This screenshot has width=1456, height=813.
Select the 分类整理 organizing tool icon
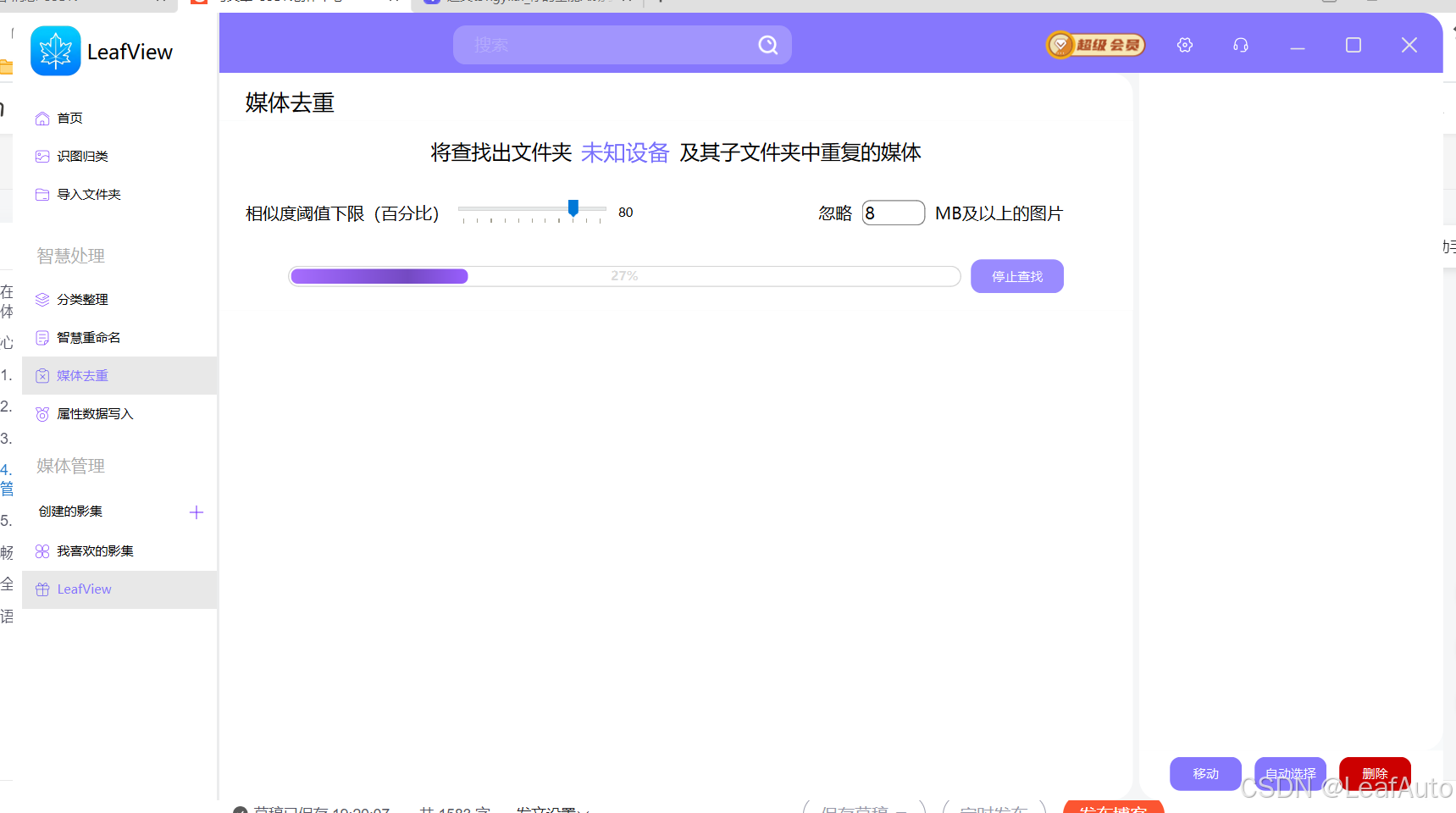[42, 299]
